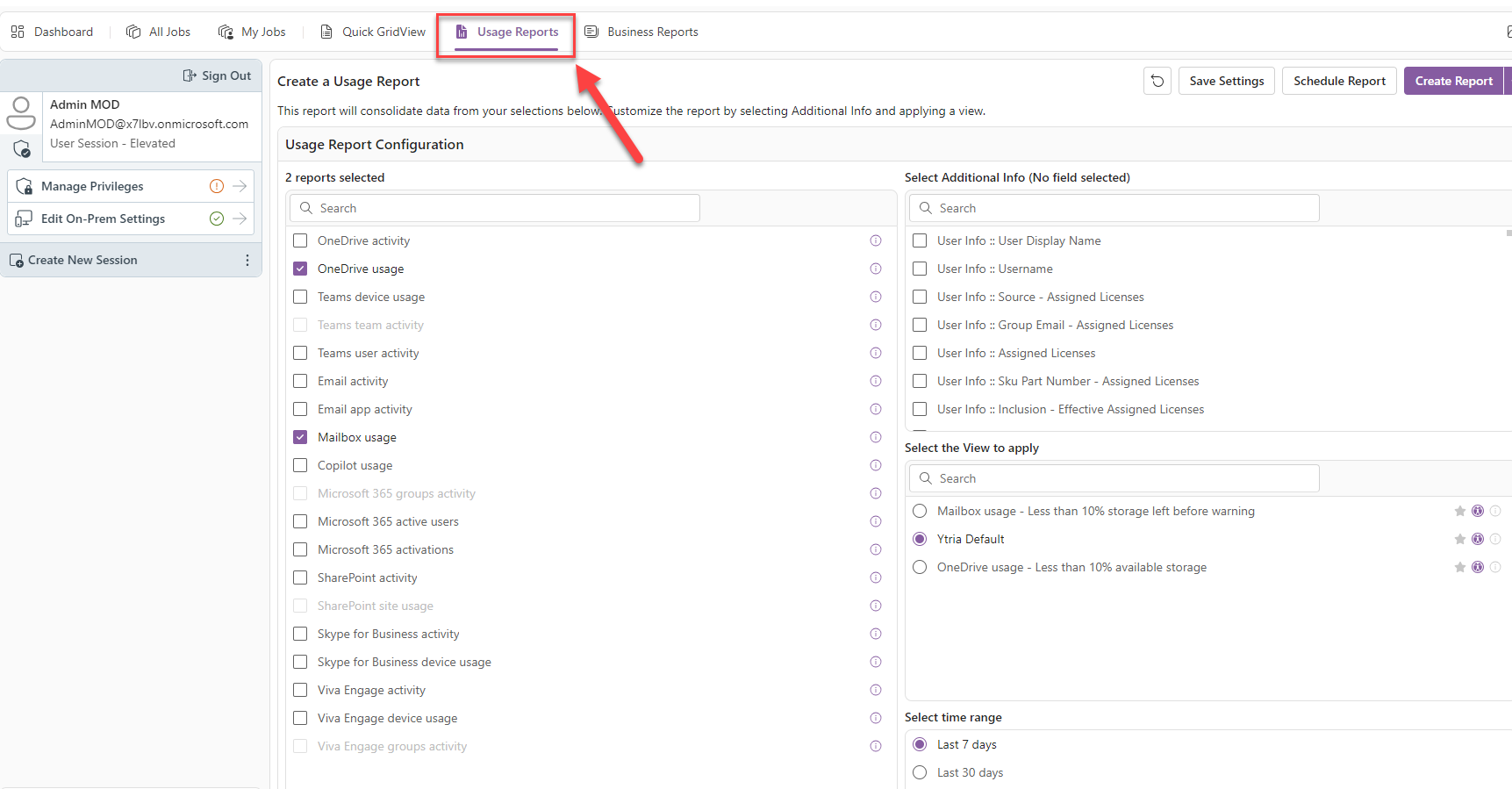Click star icon for Ytria Default view
Viewport: 1512px width, 789px height.
pyautogui.click(x=1459, y=539)
